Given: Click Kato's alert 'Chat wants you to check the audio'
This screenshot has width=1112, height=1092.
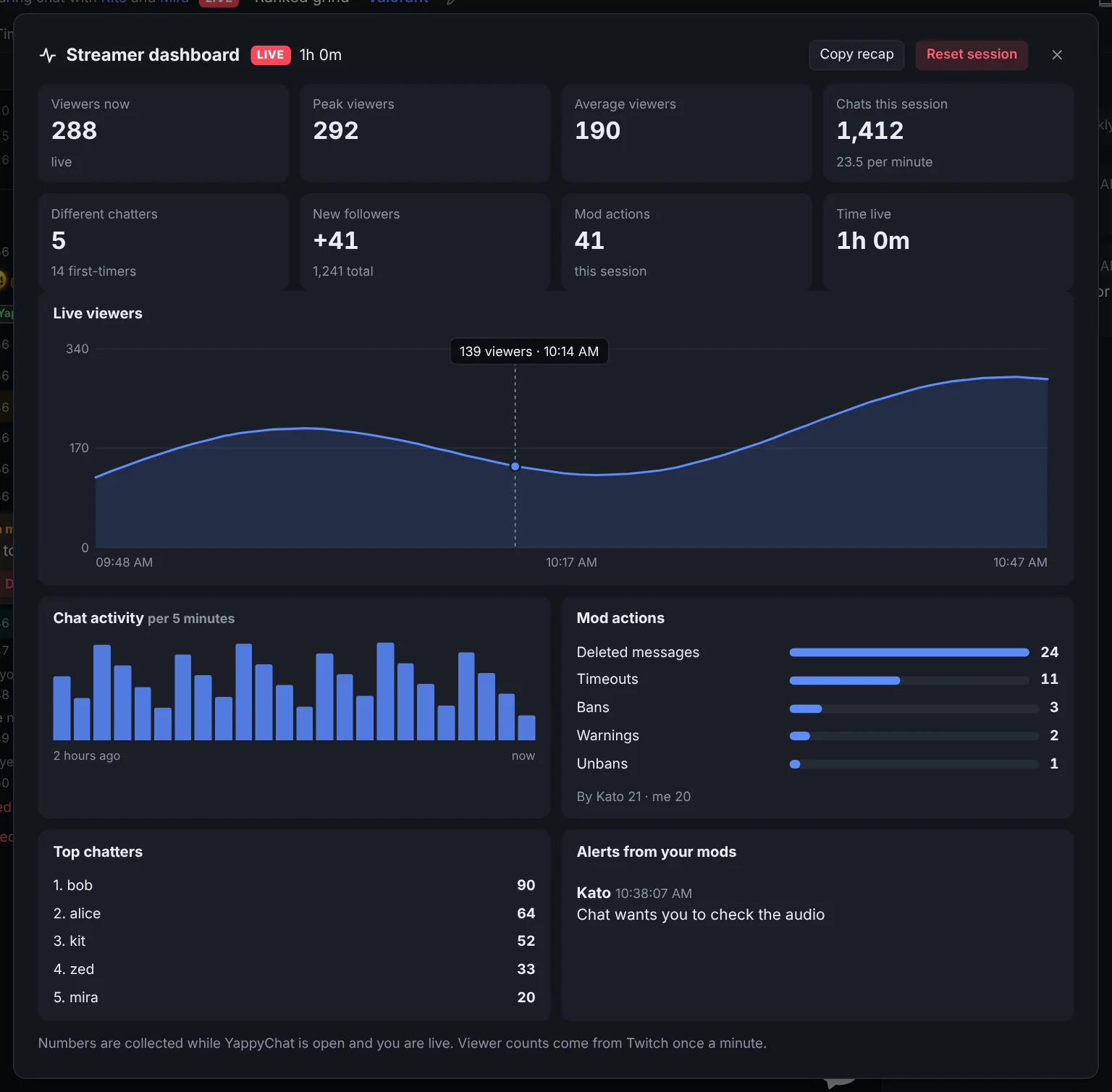Looking at the screenshot, I should tap(701, 915).
